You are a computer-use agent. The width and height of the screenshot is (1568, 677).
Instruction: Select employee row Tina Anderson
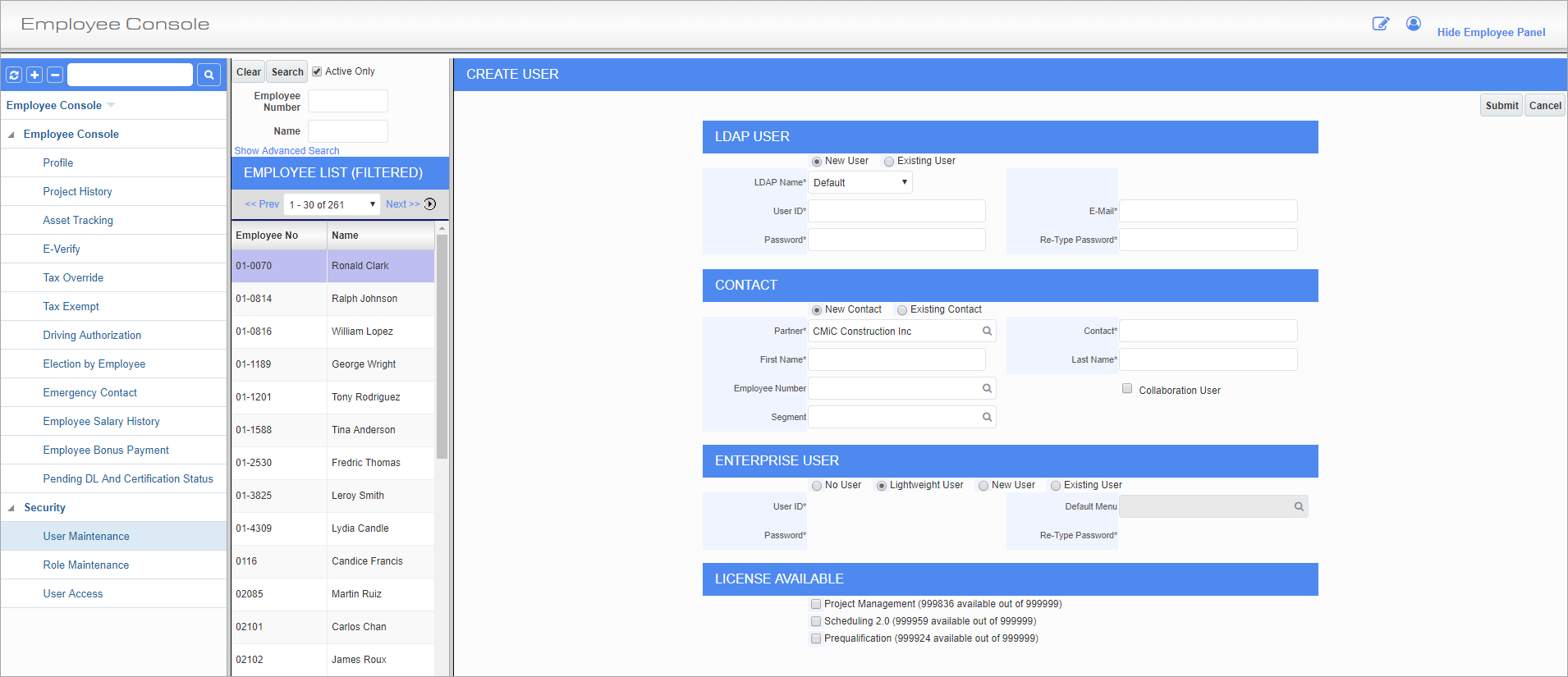pyautogui.click(x=332, y=430)
